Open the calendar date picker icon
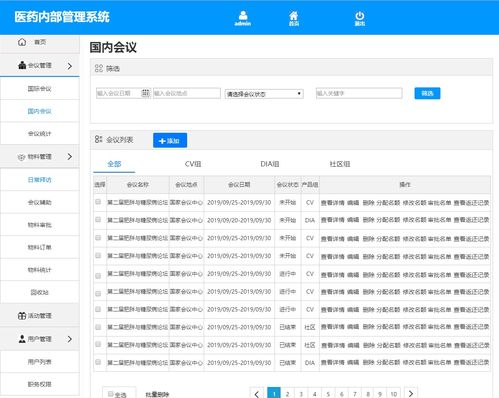 pos(145,93)
